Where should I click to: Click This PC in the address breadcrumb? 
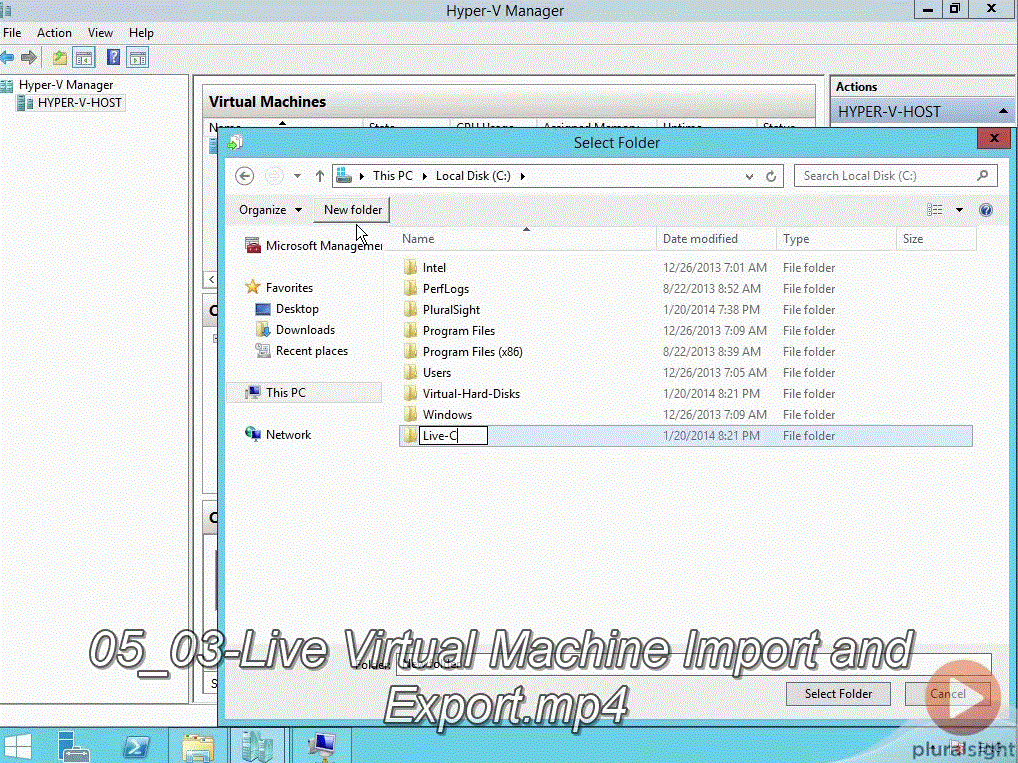pos(392,176)
